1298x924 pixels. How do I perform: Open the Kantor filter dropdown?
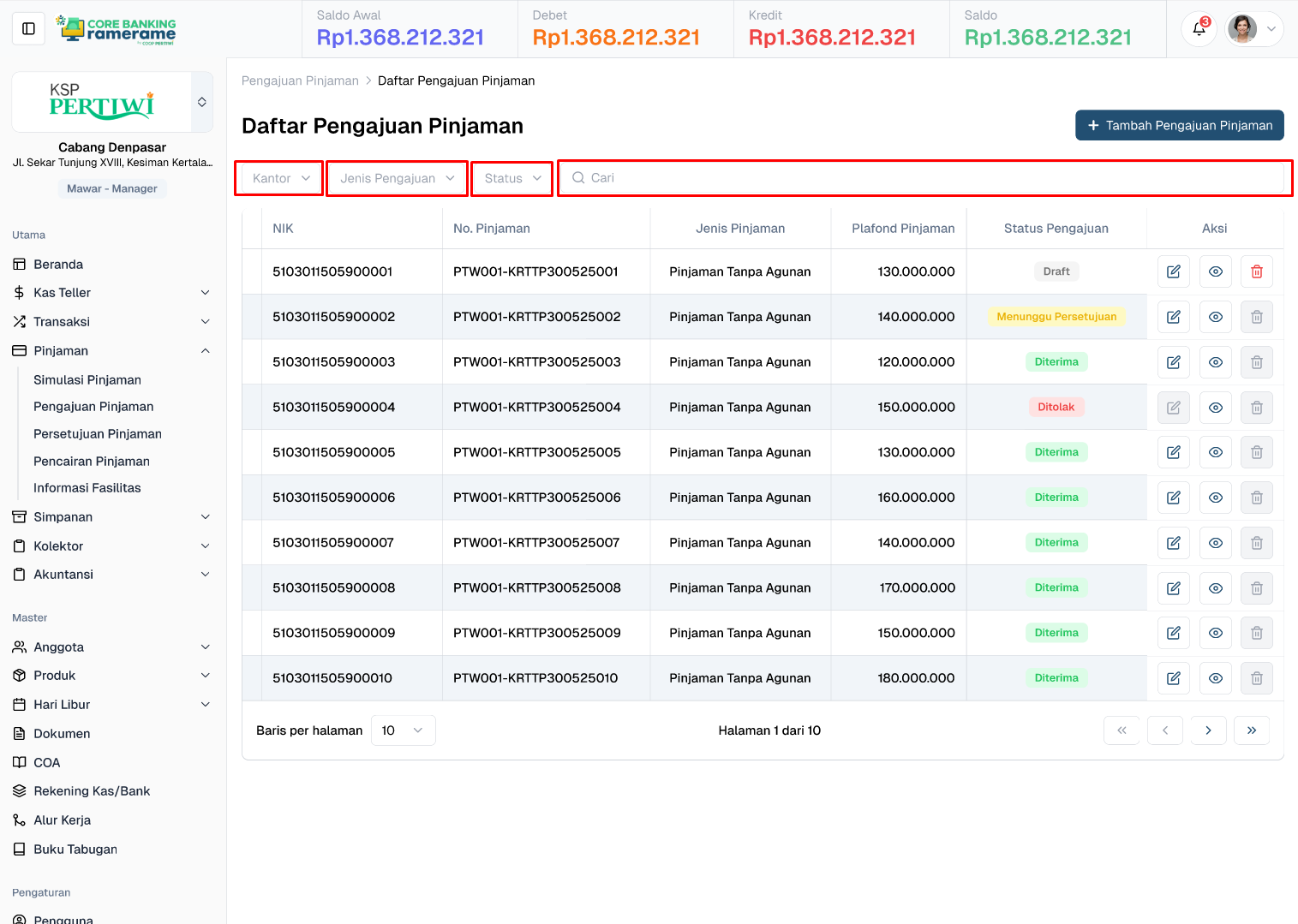click(279, 178)
